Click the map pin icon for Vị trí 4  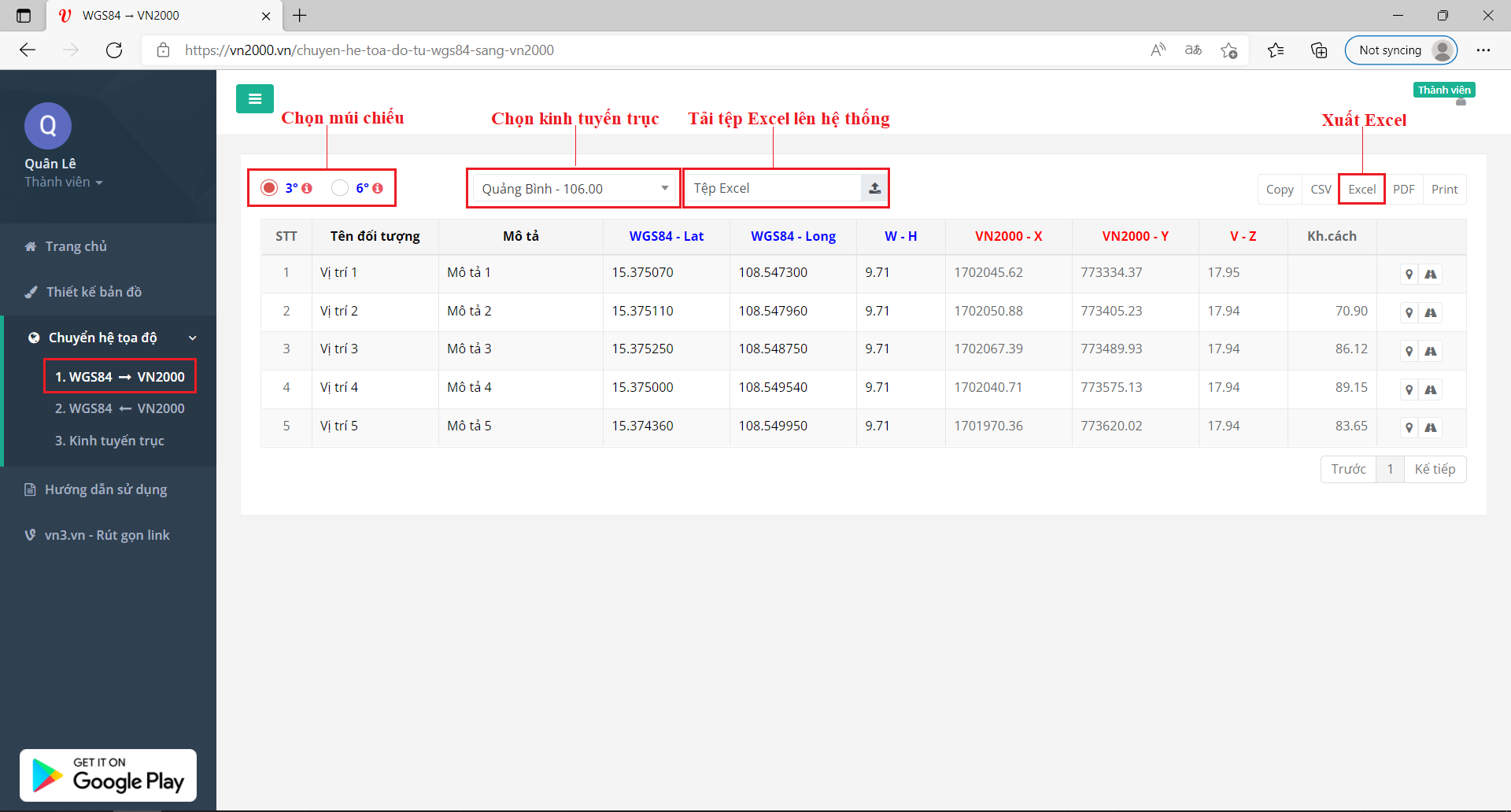tap(1409, 390)
